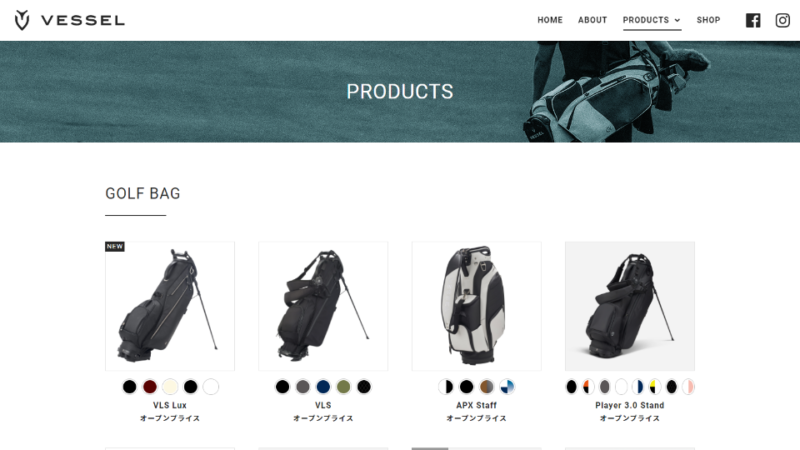The height and width of the screenshot is (450, 800).
Task: Choose the gray VLS color swatch
Action: click(x=303, y=387)
